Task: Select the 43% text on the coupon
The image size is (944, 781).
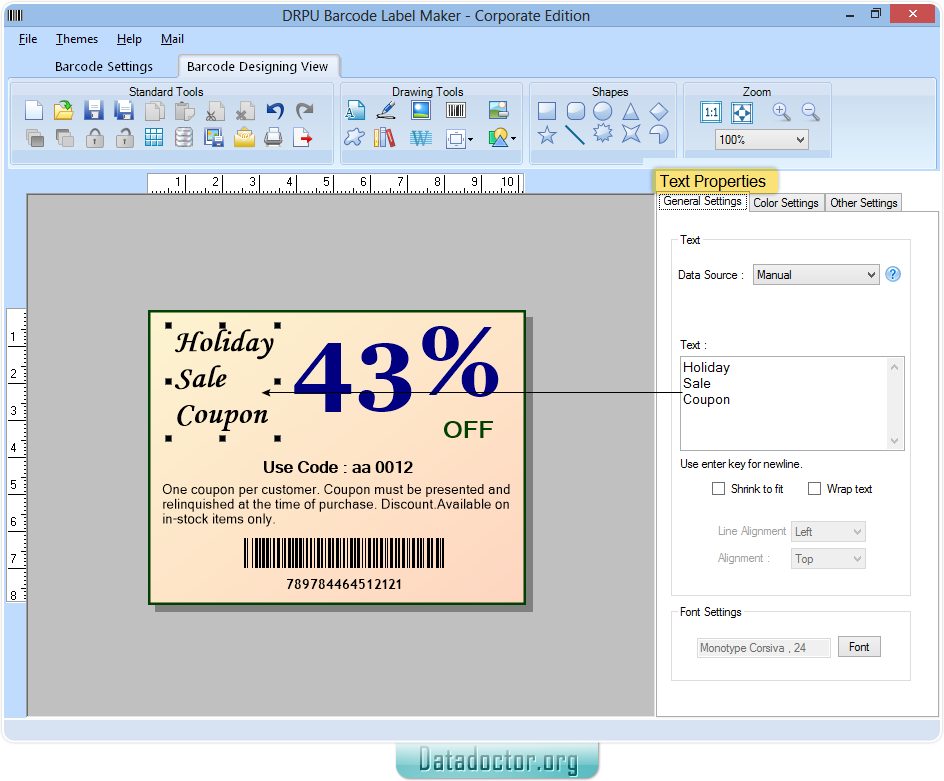Action: [396, 371]
